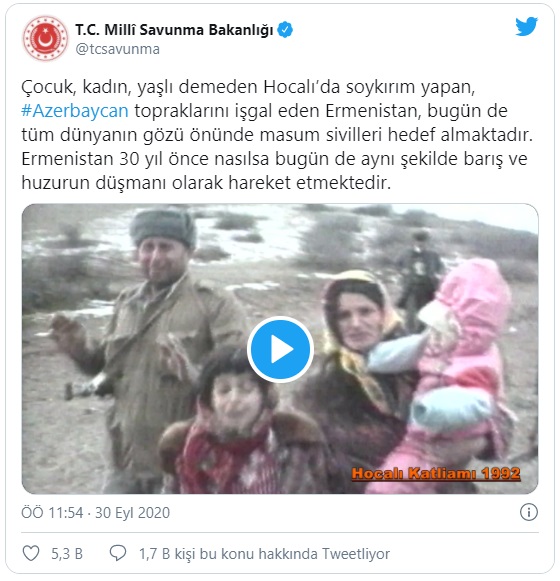This screenshot has height=581, width=560.
Task: Click the blue verified badge
Action: pyautogui.click(x=285, y=30)
